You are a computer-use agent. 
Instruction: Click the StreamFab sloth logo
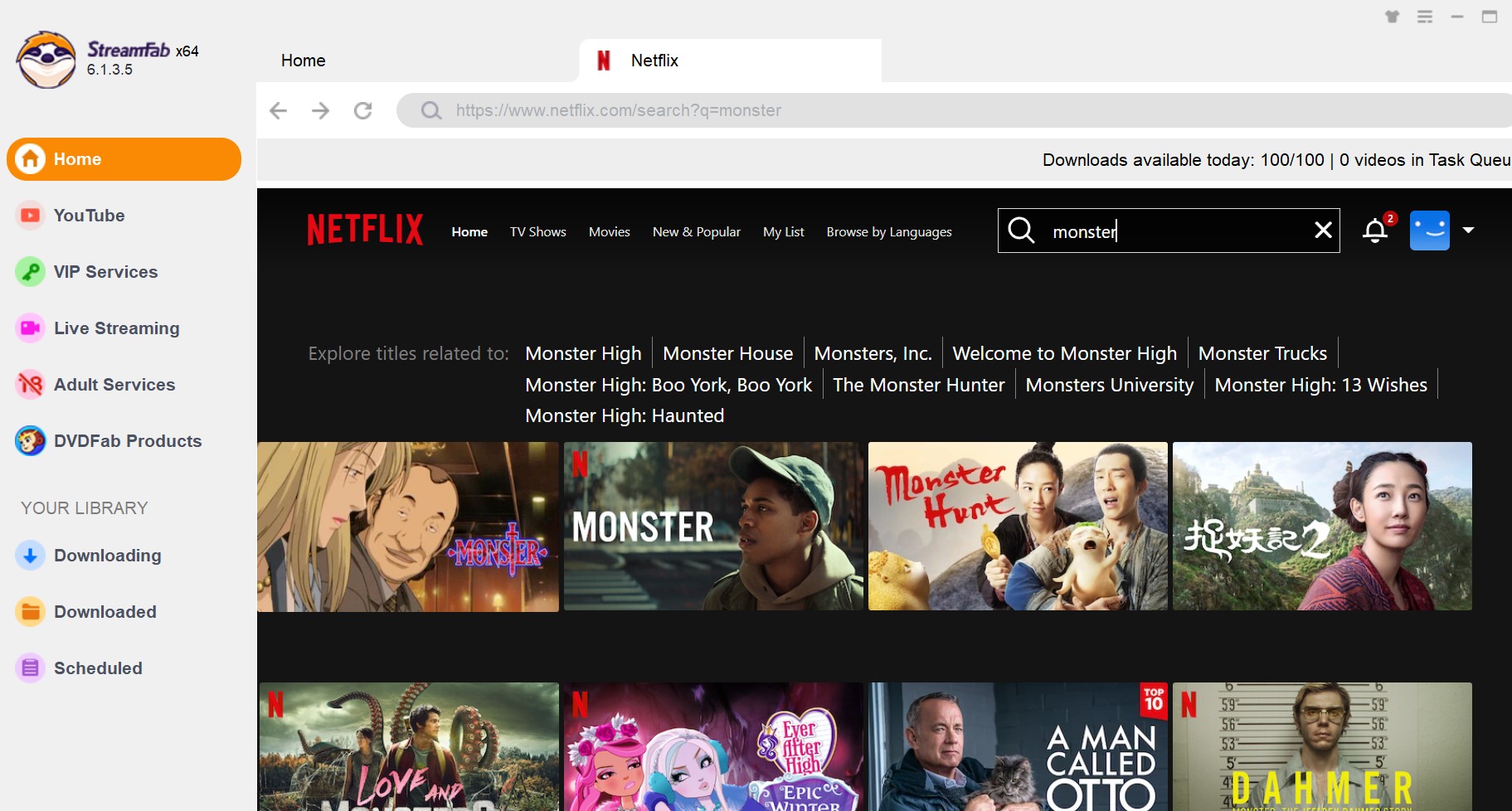click(46, 60)
